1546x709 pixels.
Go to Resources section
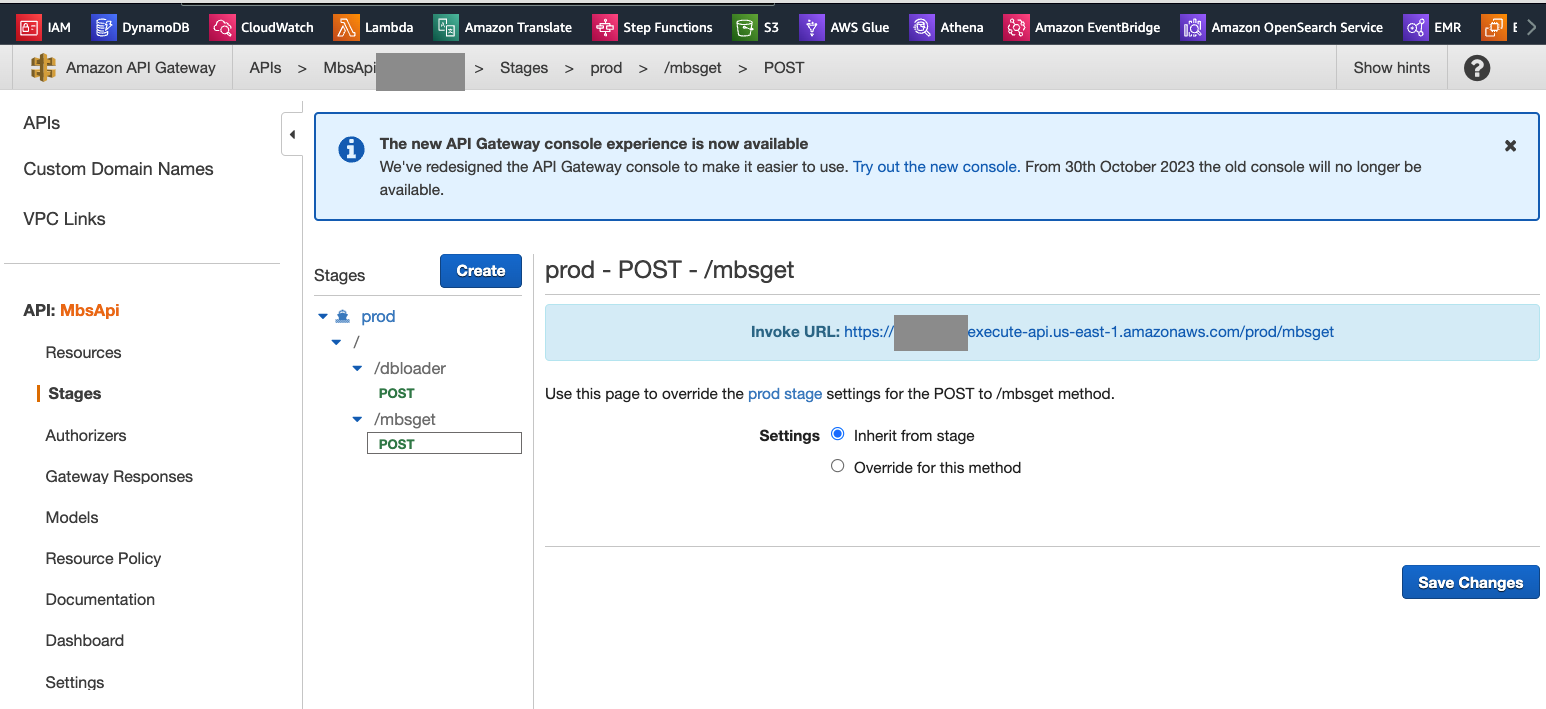(x=83, y=352)
